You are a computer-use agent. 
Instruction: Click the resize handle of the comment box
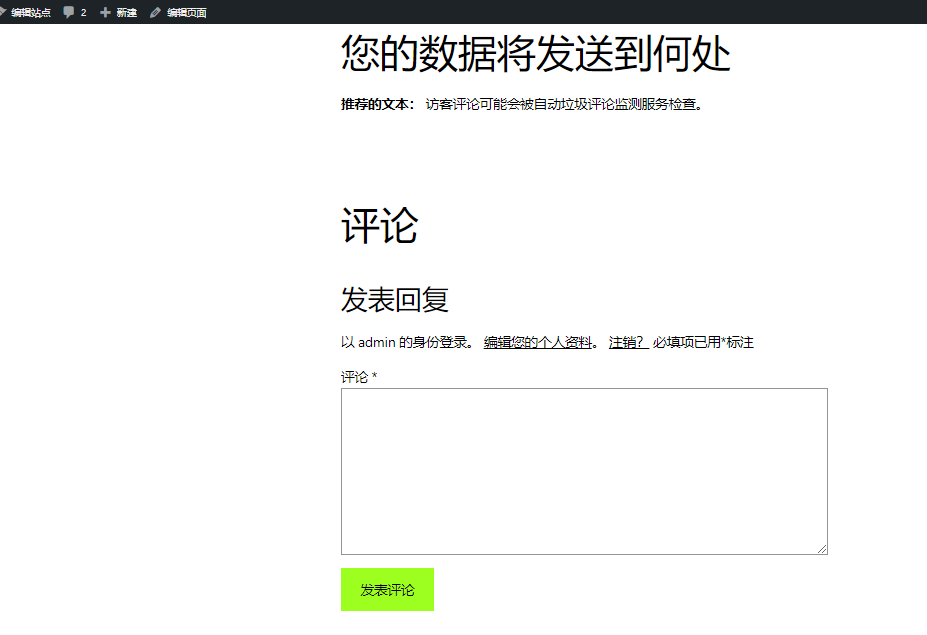[x=822, y=549]
